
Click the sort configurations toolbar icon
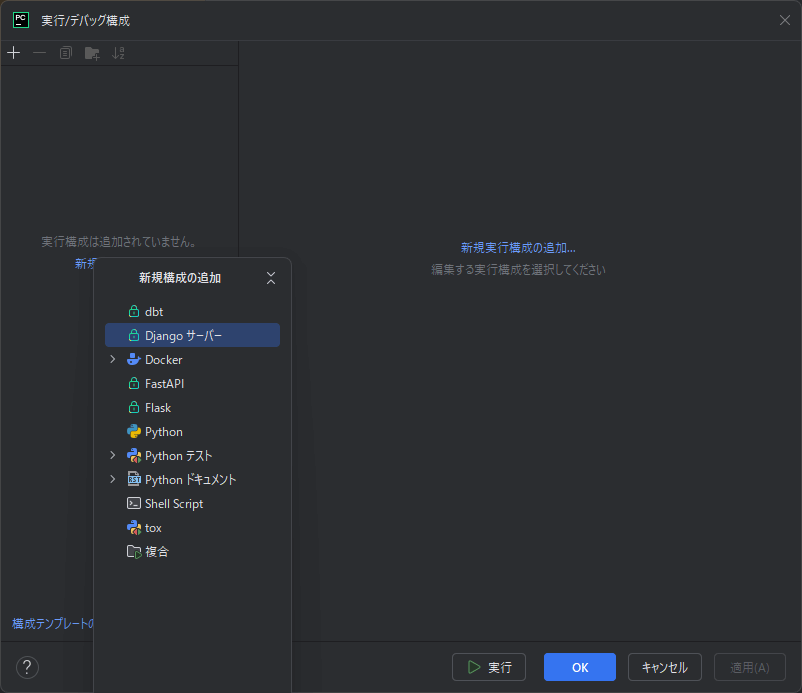[x=119, y=53]
